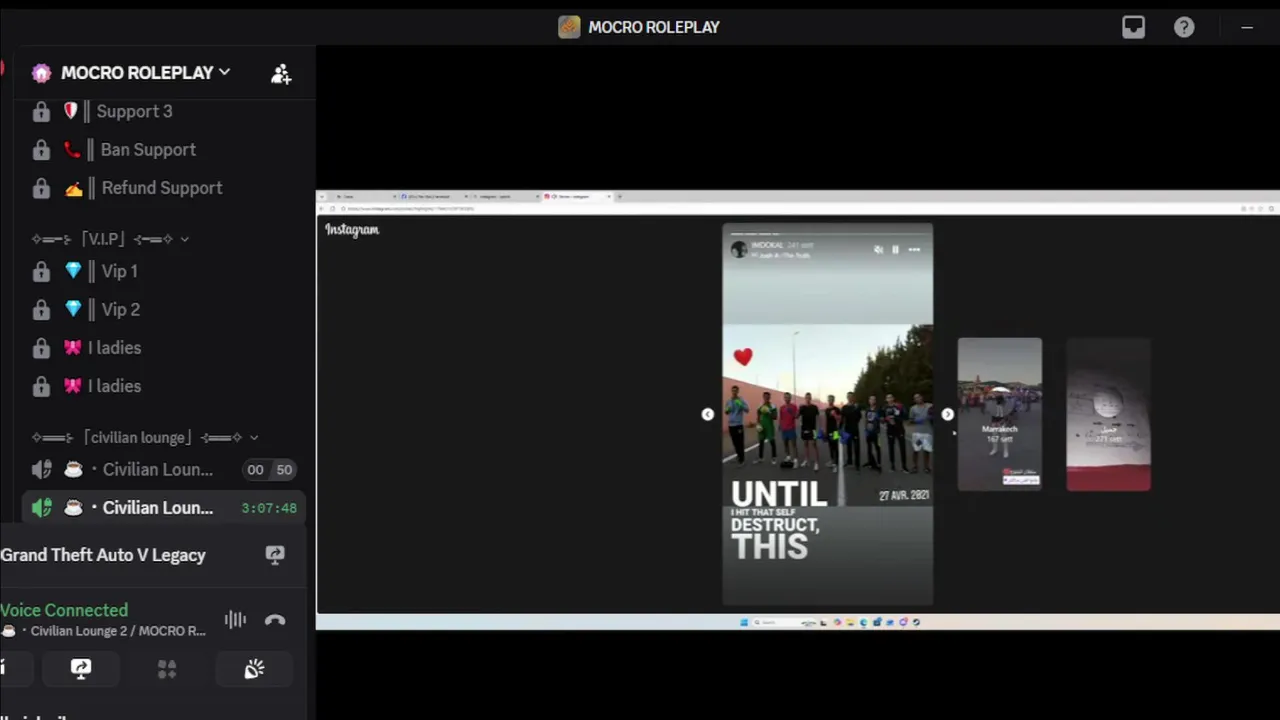Image resolution: width=1280 pixels, height=720 pixels.
Task: Toggle the Share Your Screen button
Action: (81, 669)
